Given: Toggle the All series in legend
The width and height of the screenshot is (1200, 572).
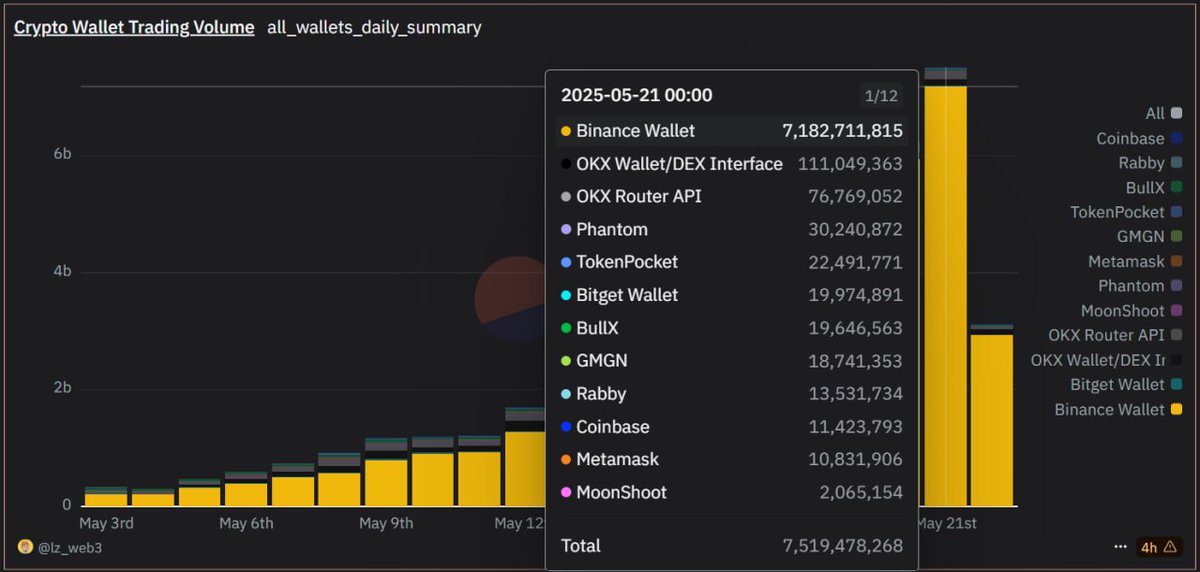Looking at the screenshot, I should tap(1164, 114).
